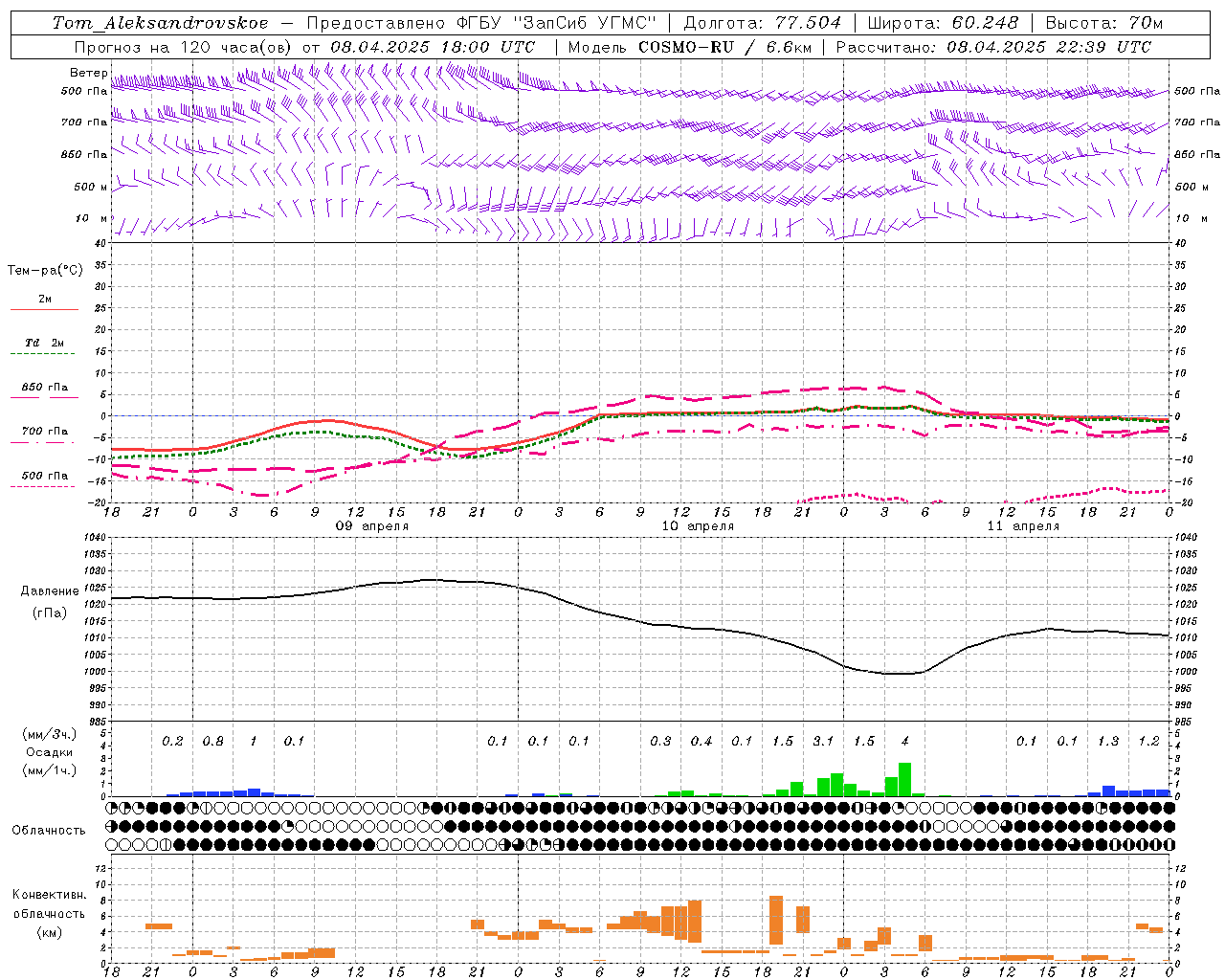Screen dimensions: 1225x980
Task: Click the model name COSMO-RU / 6.6км
Action: point(724,47)
